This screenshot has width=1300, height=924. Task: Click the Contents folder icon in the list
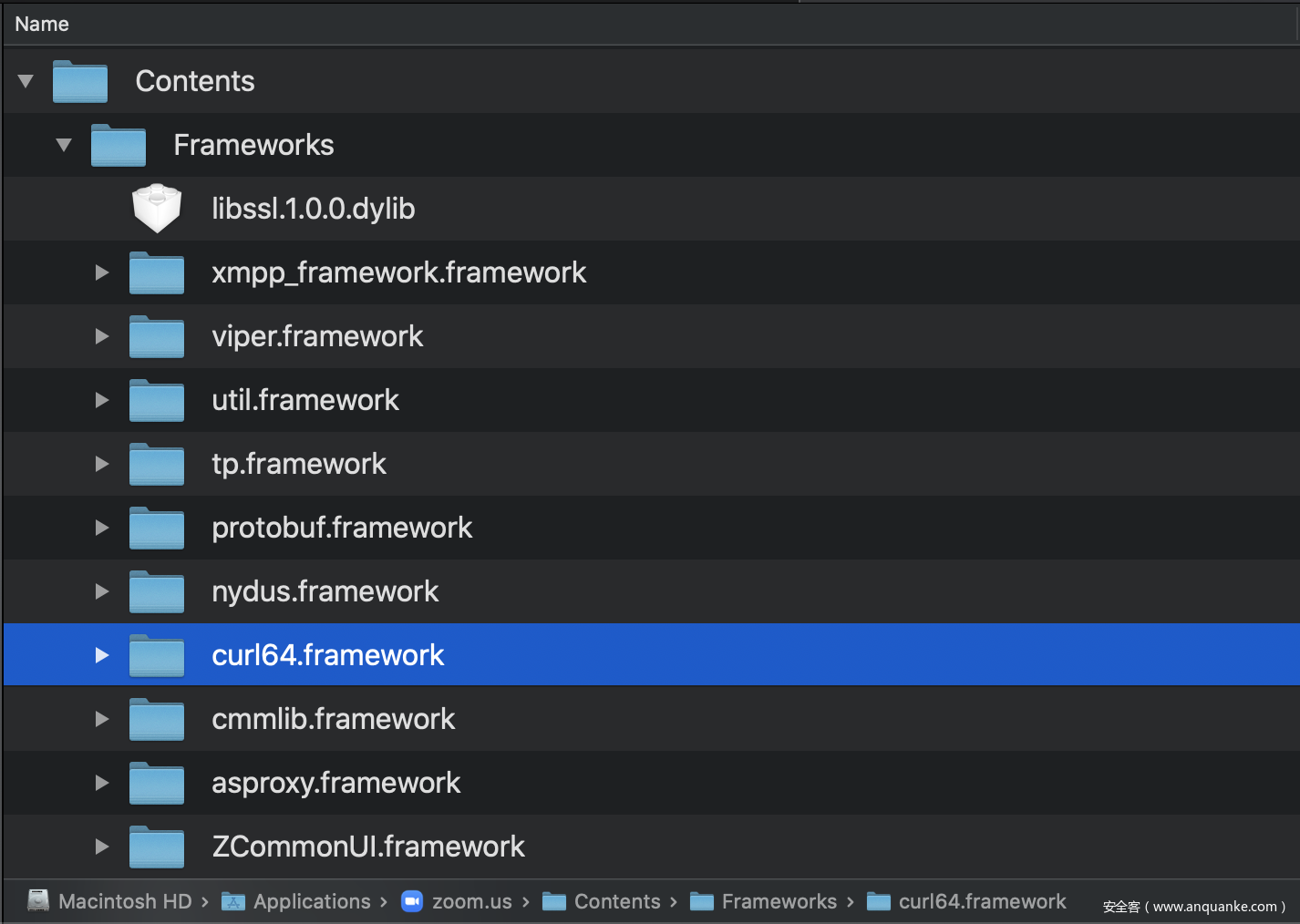coord(80,82)
